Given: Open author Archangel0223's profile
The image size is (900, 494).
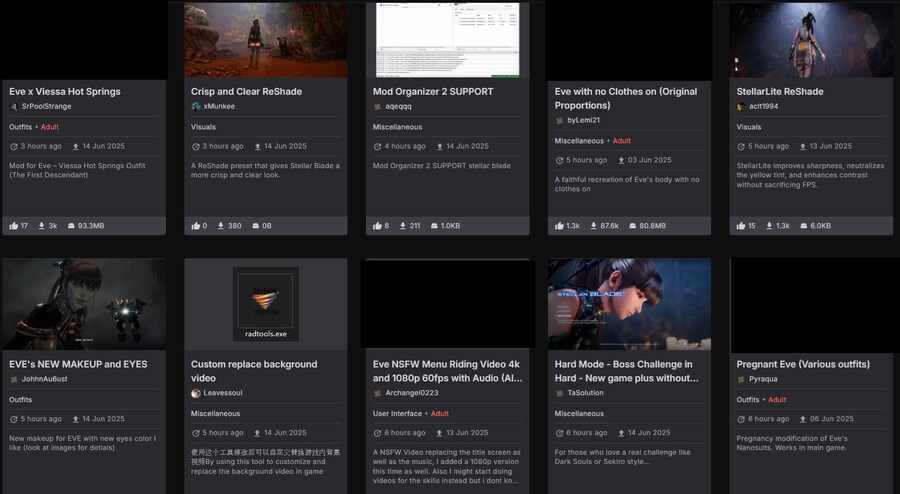Looking at the screenshot, I should tap(412, 393).
